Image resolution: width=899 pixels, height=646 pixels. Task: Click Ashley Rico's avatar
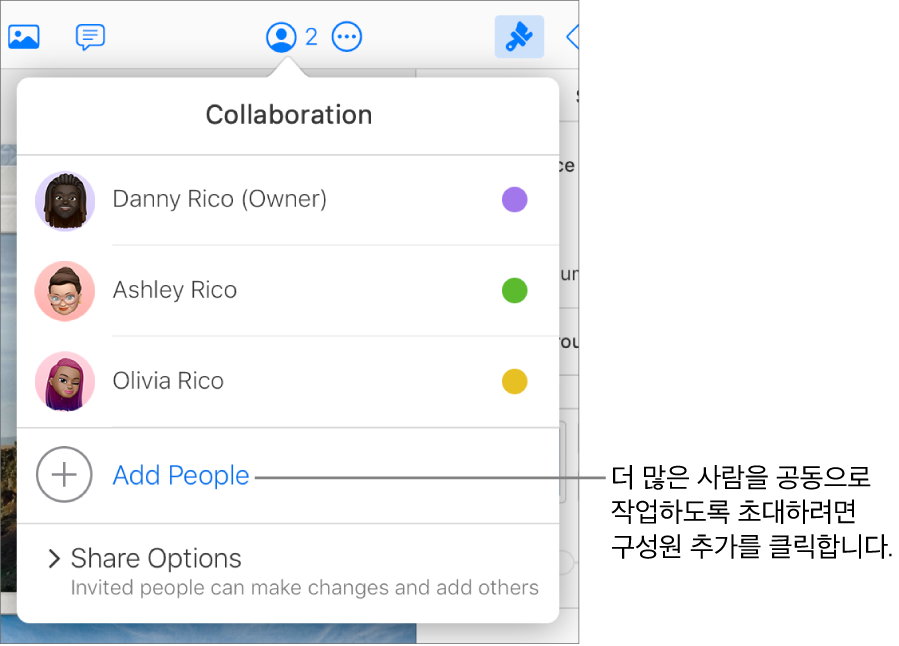65,291
